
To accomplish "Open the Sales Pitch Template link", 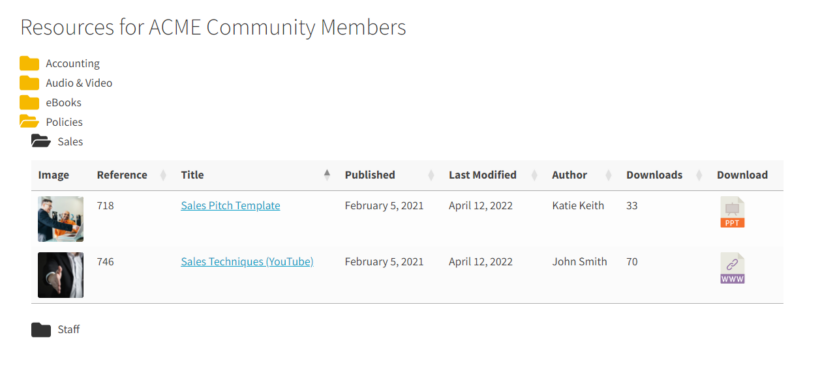I will click(231, 205).
